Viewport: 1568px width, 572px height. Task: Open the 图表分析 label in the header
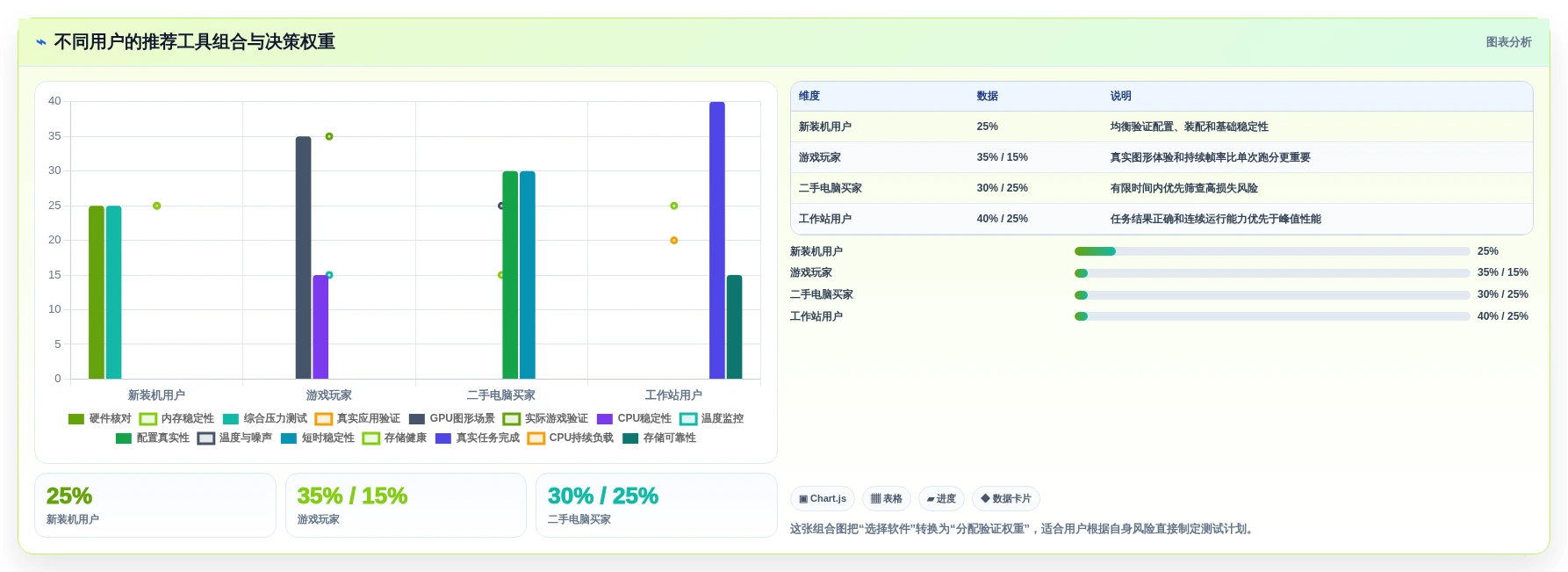1508,42
